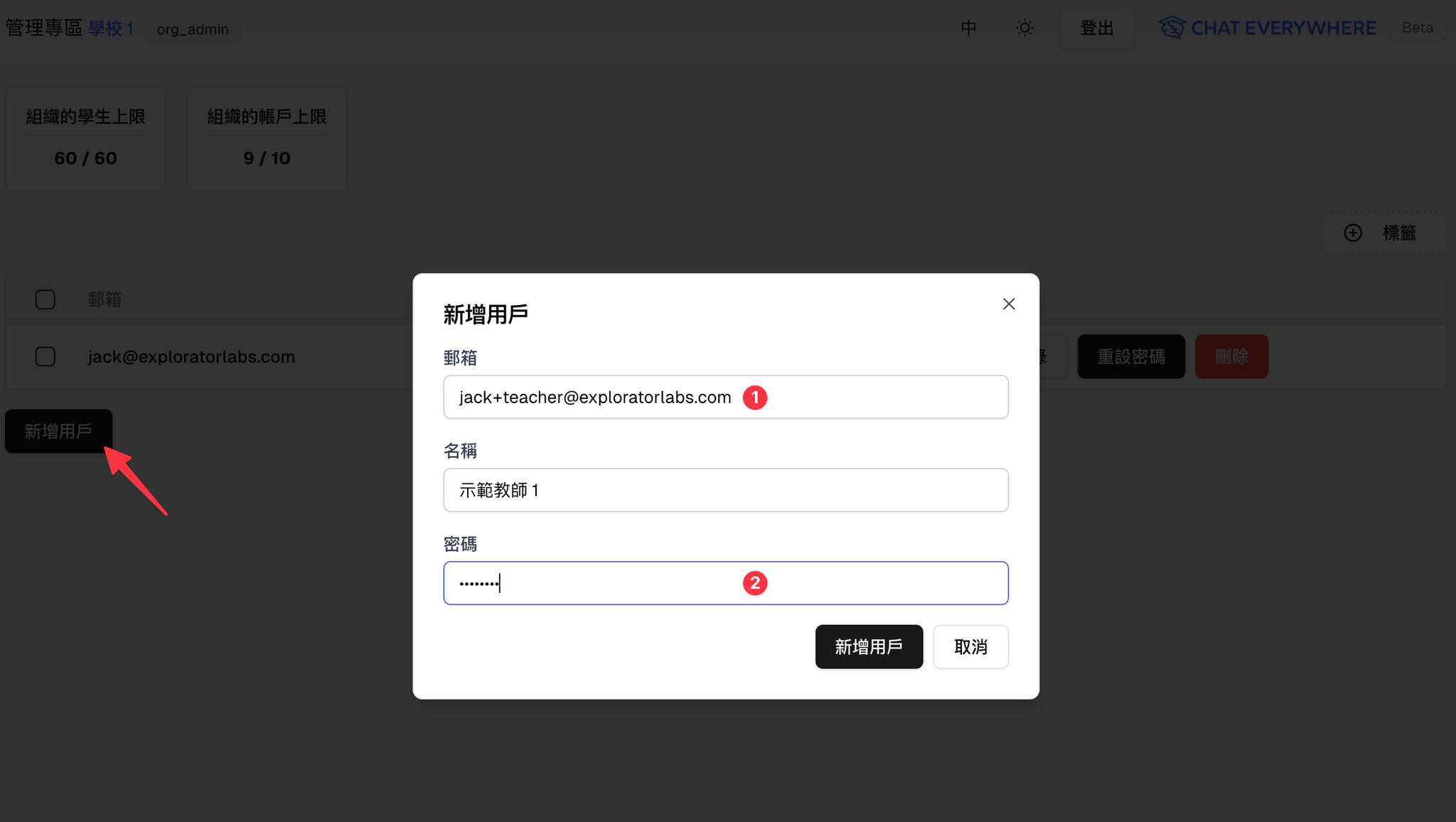
Task: Click the Beta badge
Action: (x=1418, y=28)
